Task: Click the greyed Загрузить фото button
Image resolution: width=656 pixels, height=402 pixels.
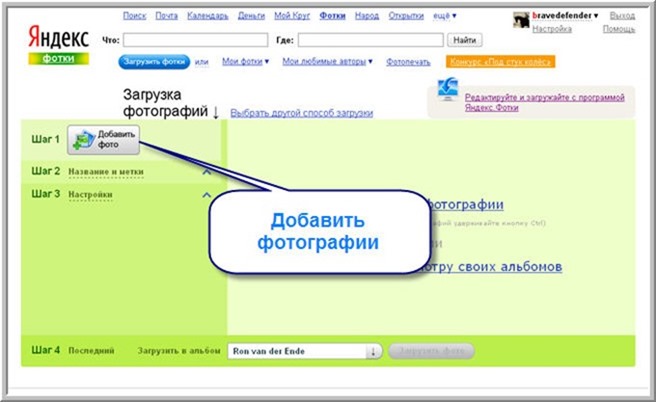Action: click(431, 351)
